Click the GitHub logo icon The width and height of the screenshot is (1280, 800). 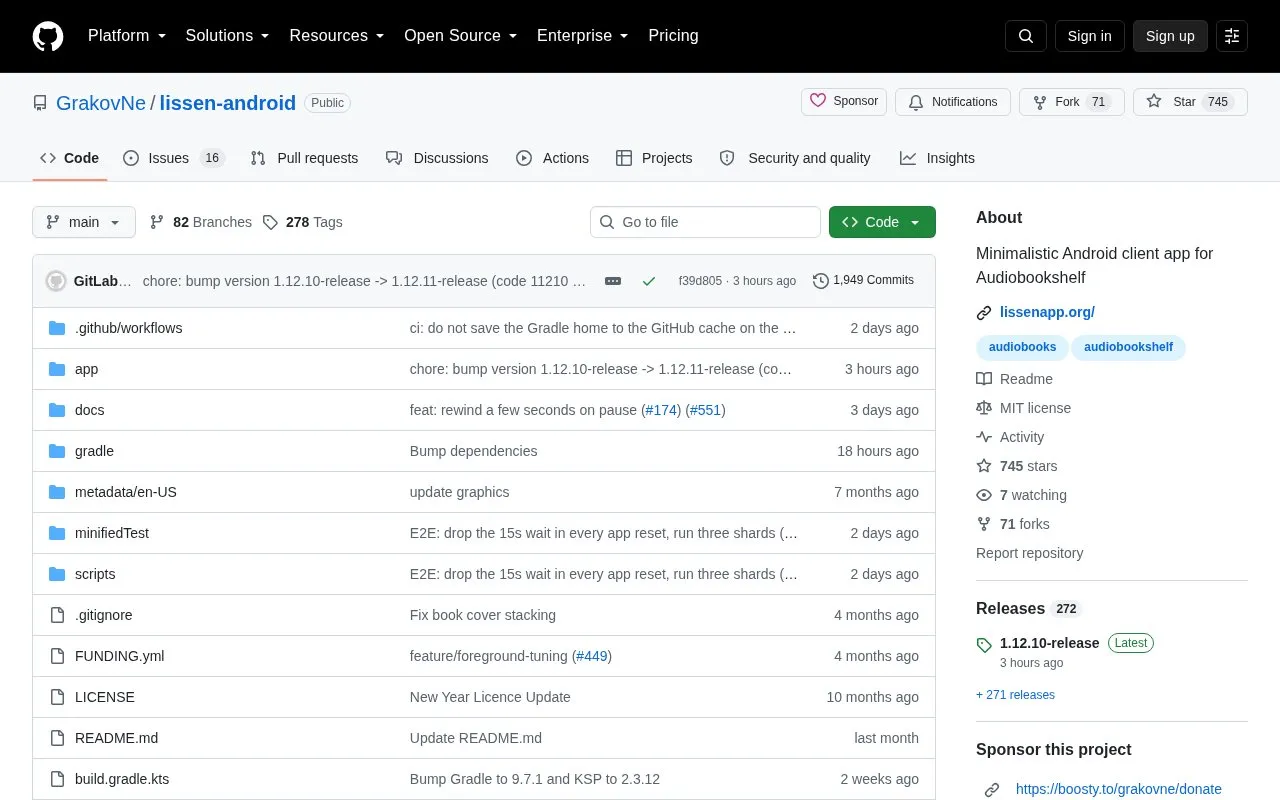click(48, 36)
